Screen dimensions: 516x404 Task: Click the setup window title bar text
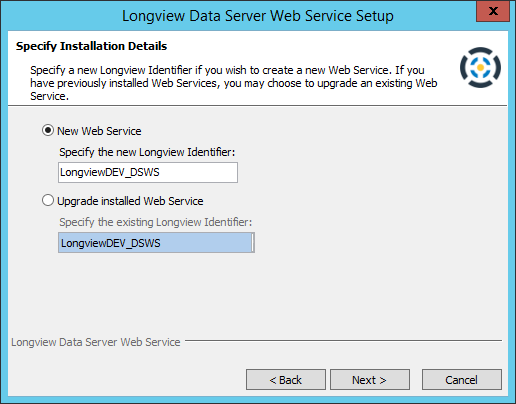coord(258,16)
